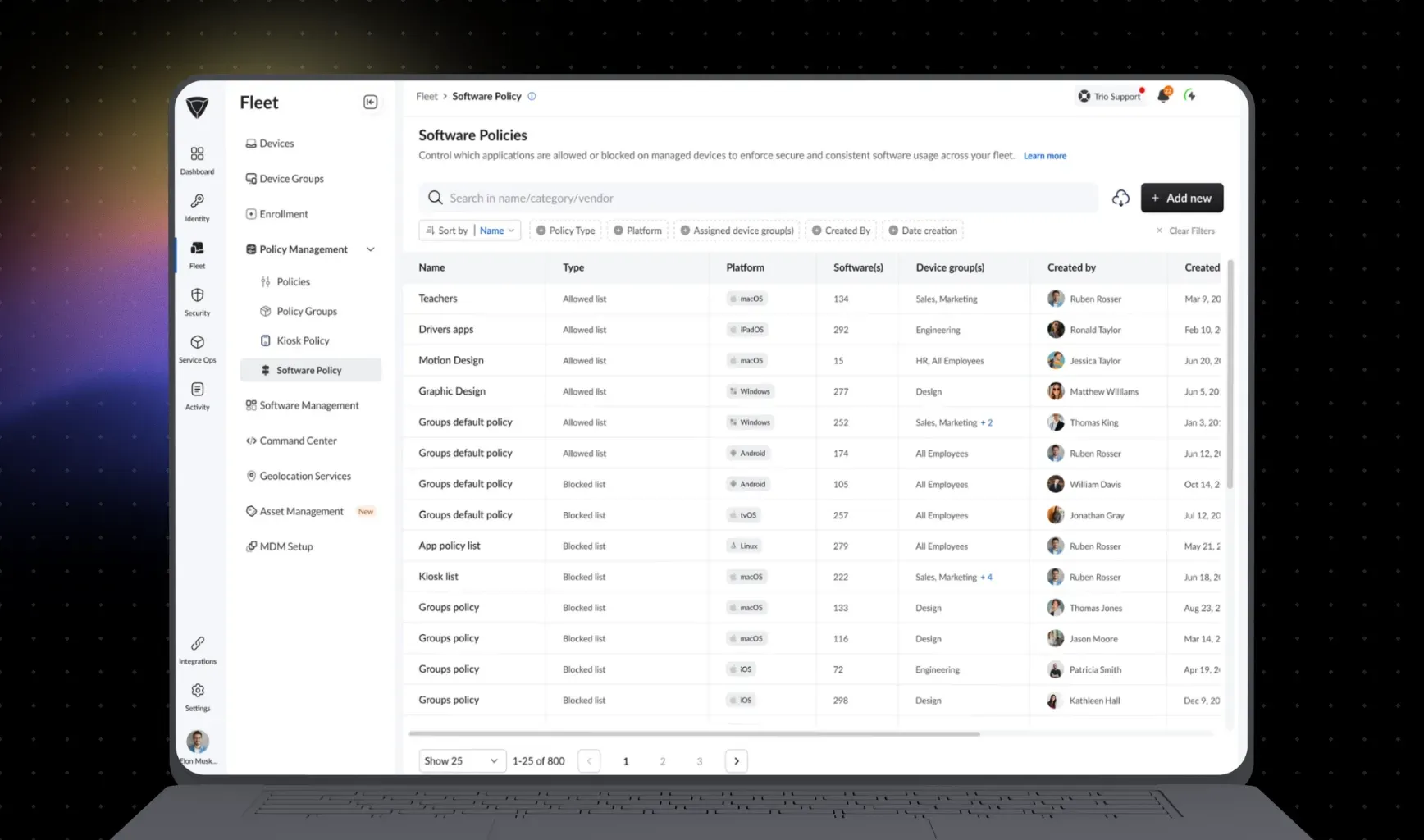This screenshot has width=1424, height=840.
Task: Open the Dashboard section
Action: (197, 160)
